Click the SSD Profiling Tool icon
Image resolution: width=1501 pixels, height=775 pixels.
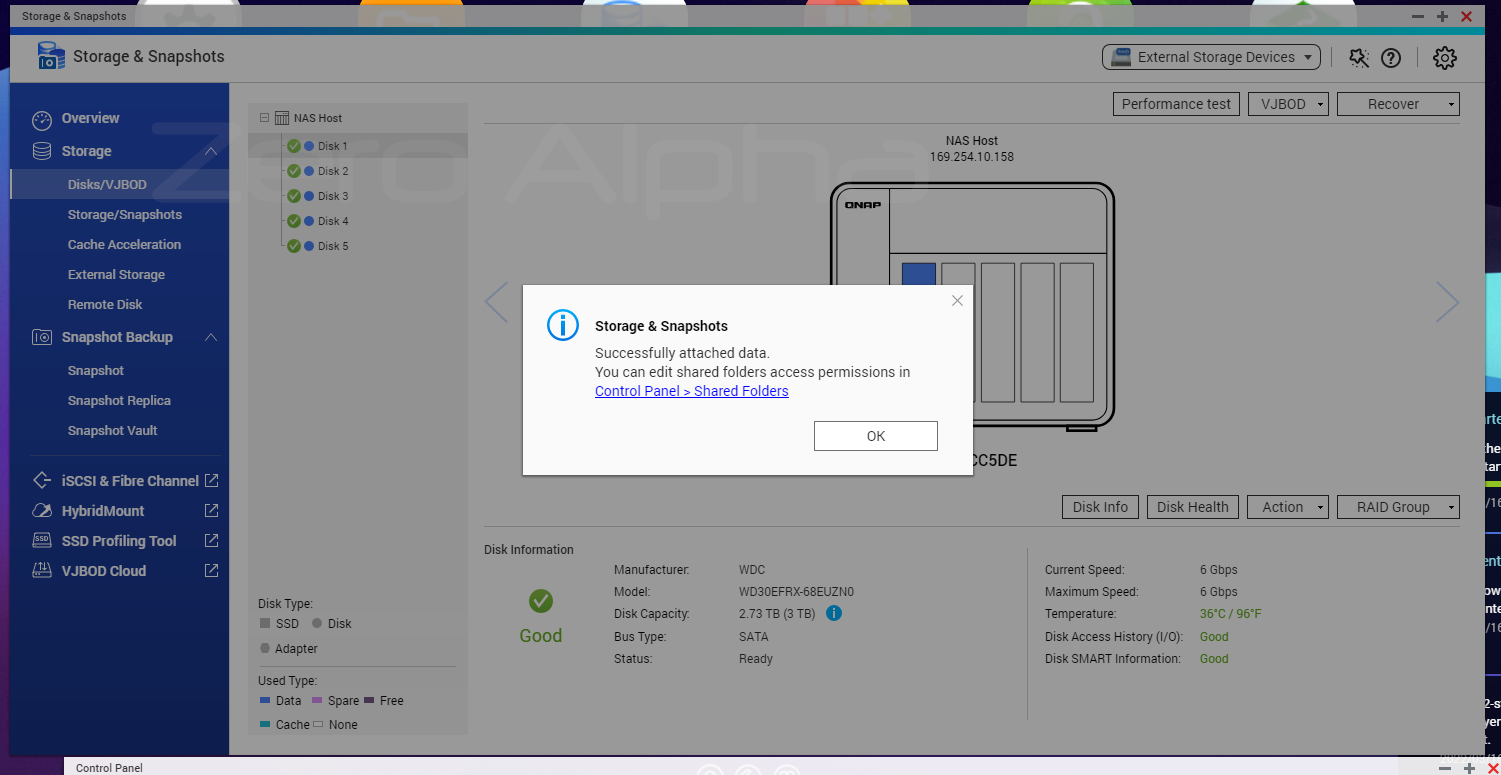(40, 540)
